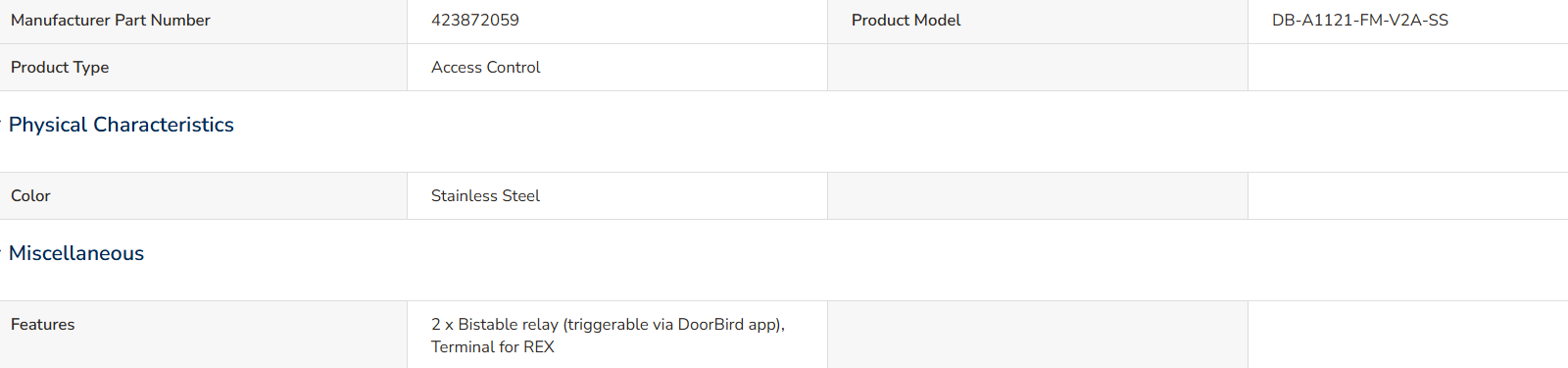
Task: Select the model value DB-A1121-FM-V2A-SS
Action: pos(1360,20)
